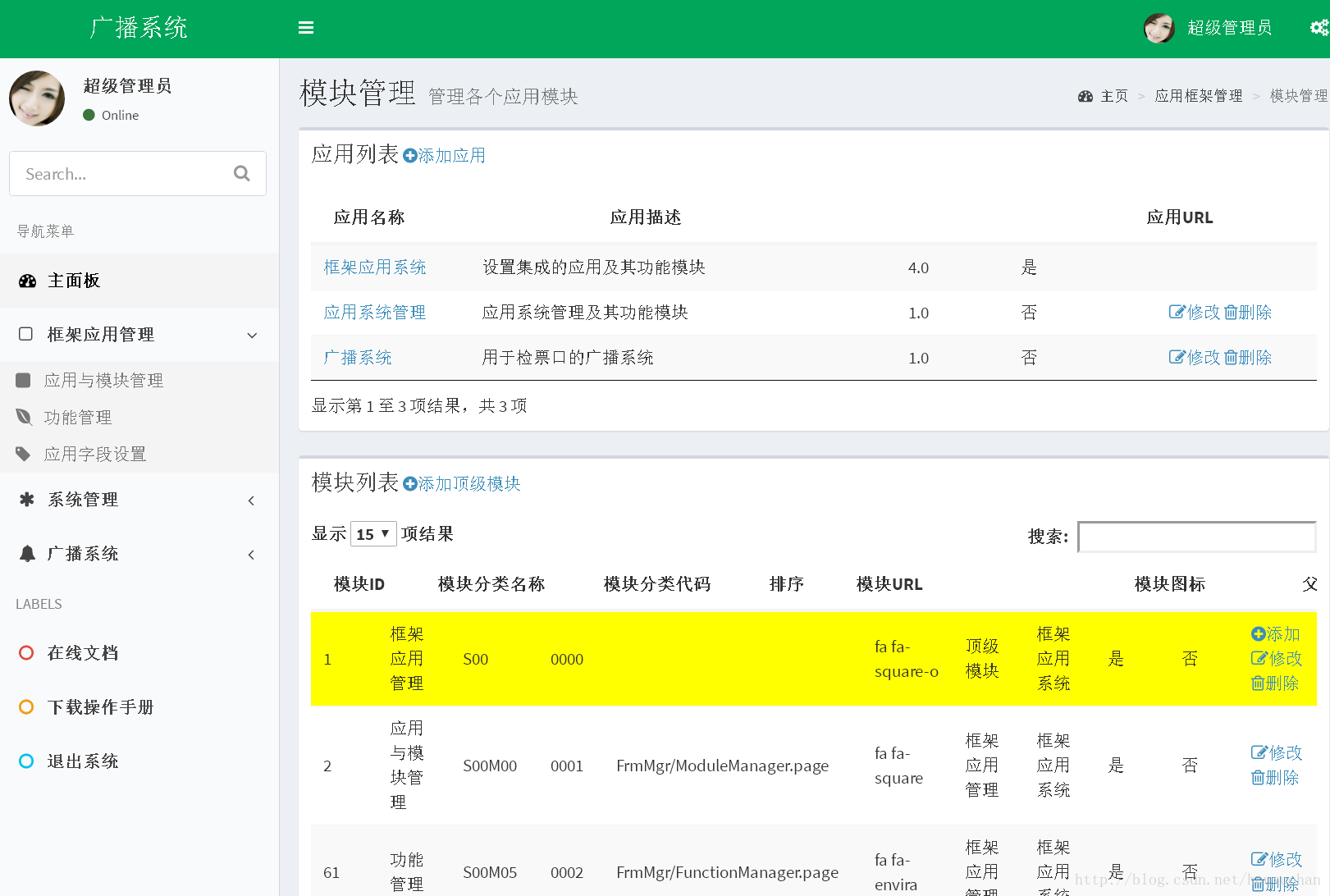1330x896 pixels.
Task: Click the 在线文档 label with red circle
Action: tap(82, 653)
